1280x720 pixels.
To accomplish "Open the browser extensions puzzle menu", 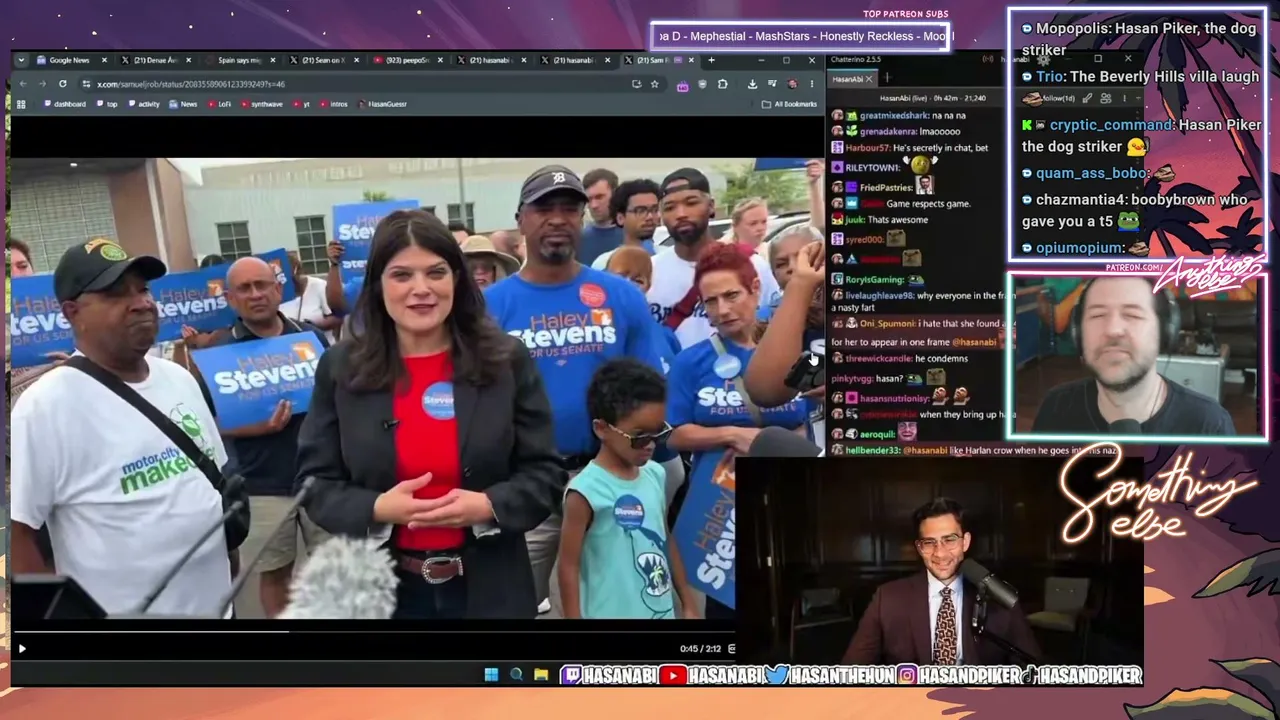I will (722, 84).
